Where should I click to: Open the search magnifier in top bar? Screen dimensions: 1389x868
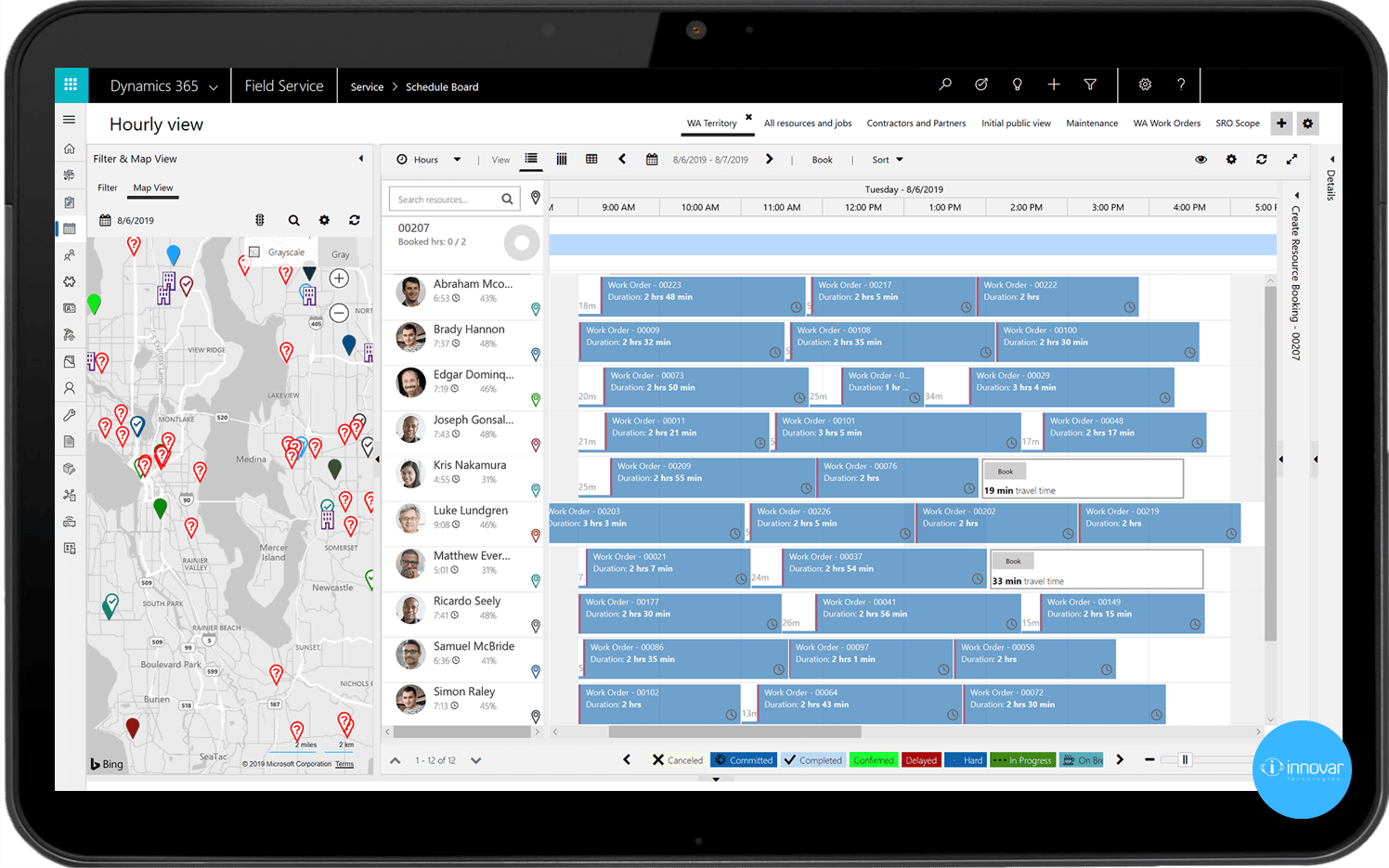(x=945, y=84)
